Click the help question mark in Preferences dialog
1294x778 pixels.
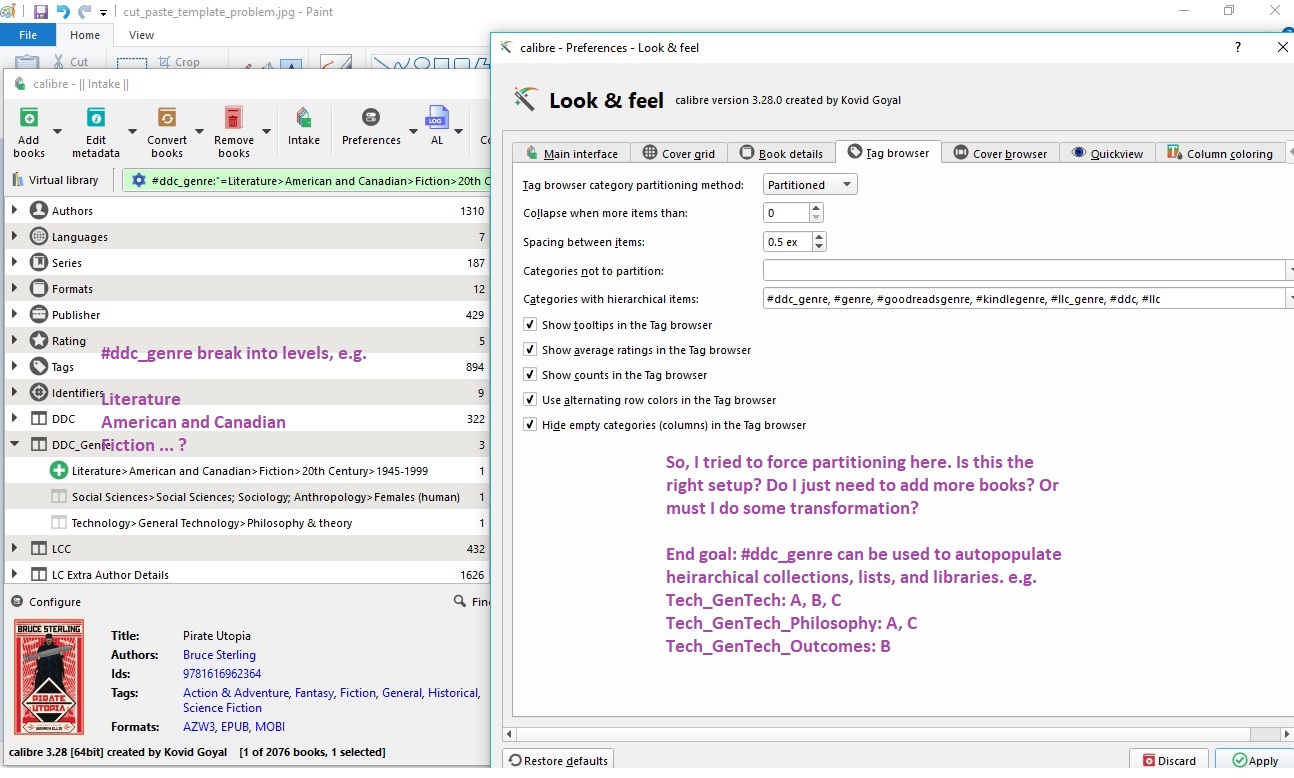click(x=1238, y=47)
